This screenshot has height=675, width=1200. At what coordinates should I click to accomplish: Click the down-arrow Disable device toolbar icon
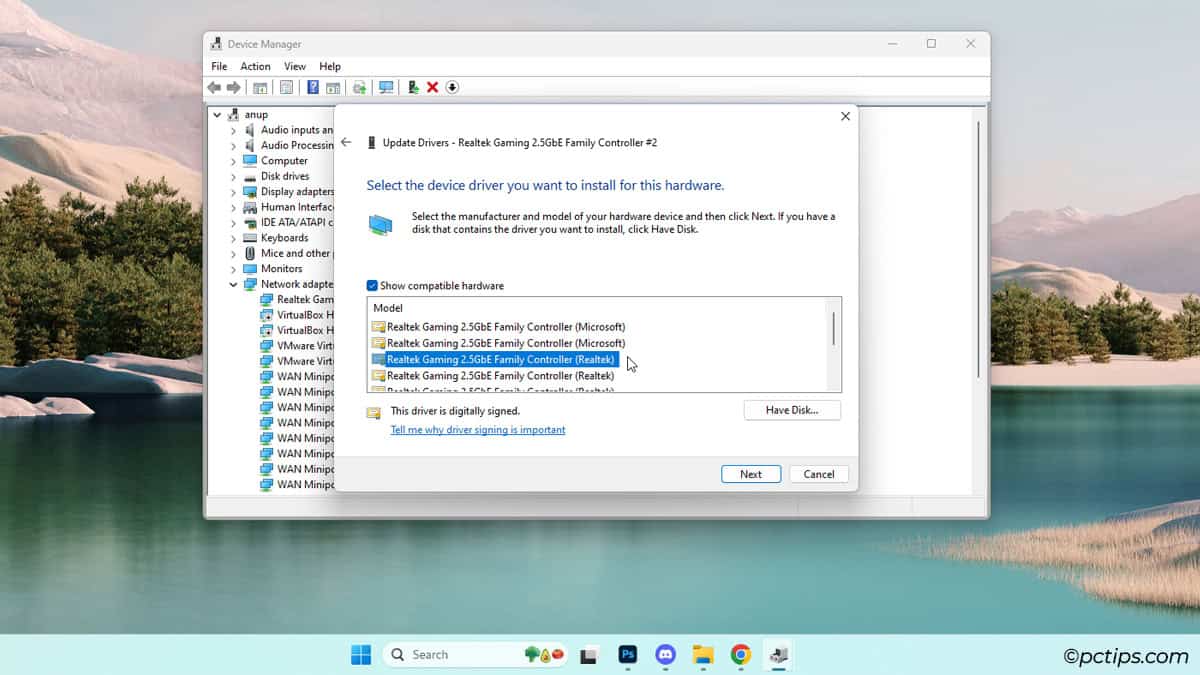pyautogui.click(x=452, y=88)
